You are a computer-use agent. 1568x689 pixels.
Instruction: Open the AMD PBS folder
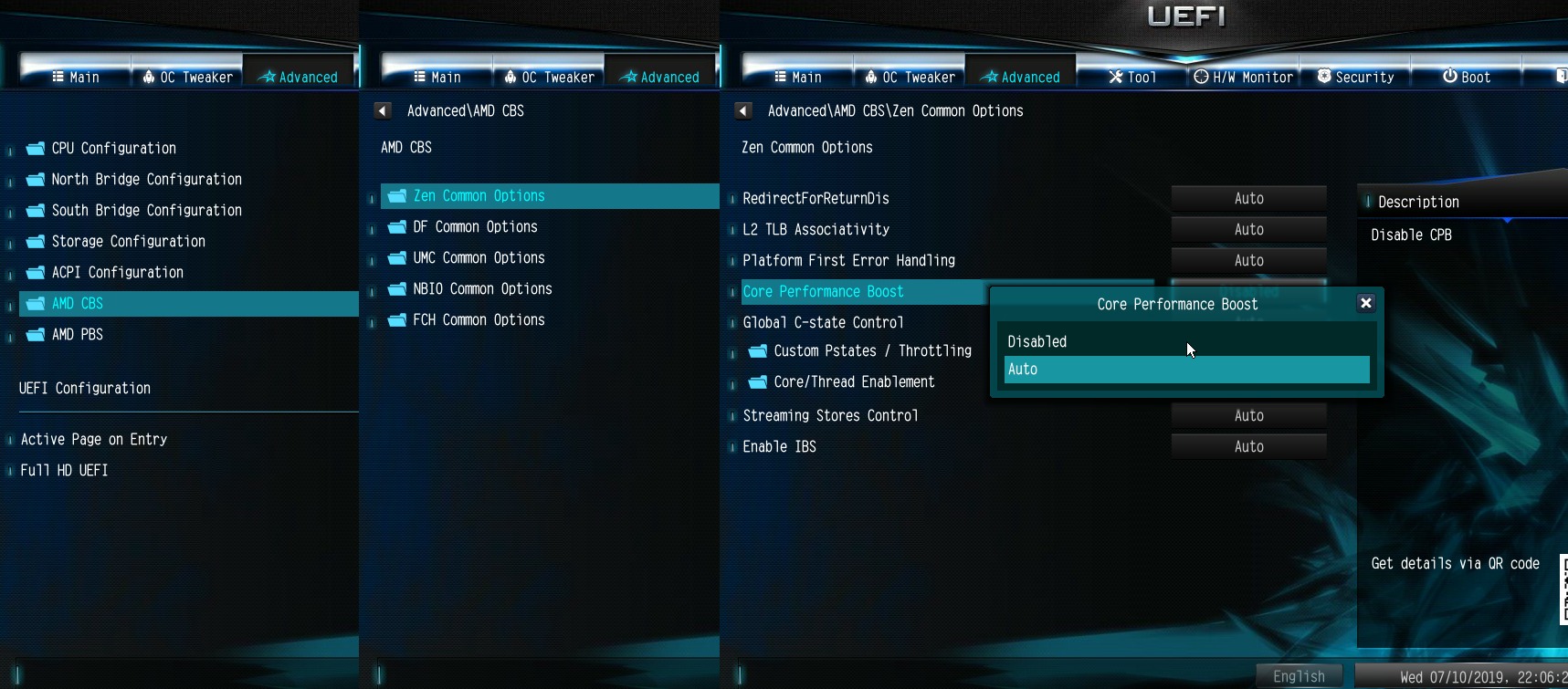64,334
